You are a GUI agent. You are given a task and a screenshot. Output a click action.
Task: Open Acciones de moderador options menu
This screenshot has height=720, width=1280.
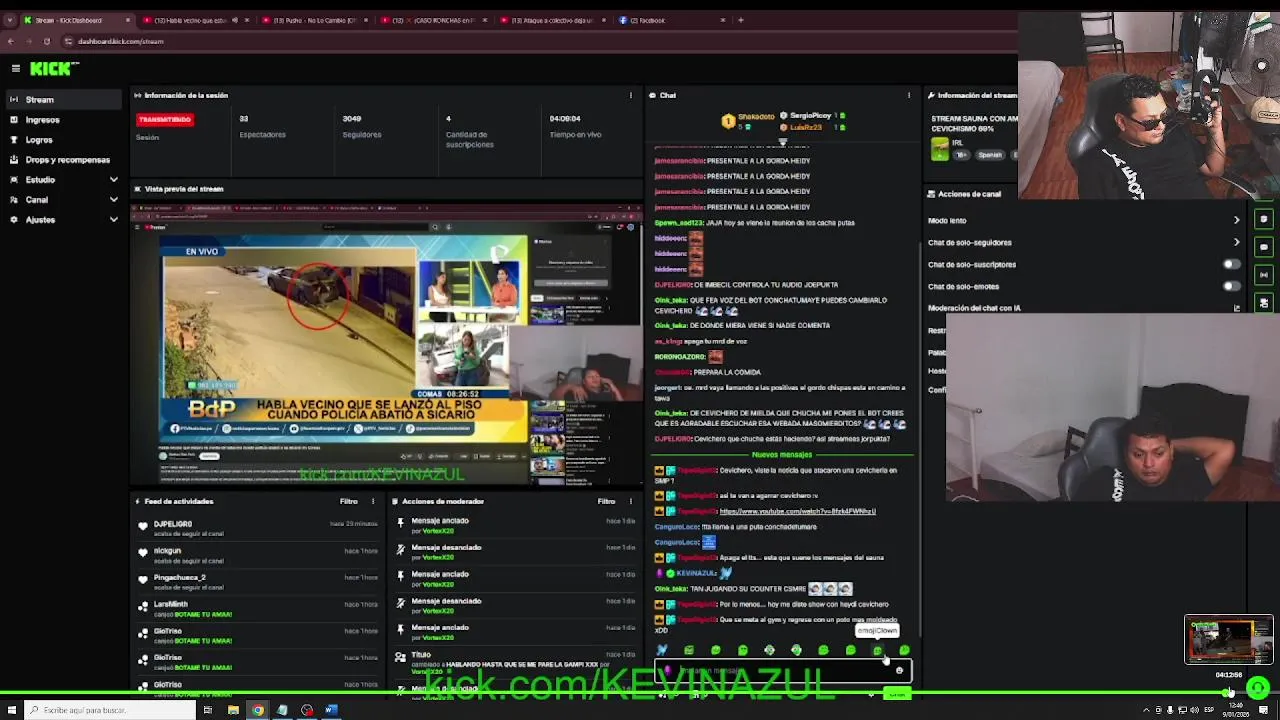click(x=630, y=501)
